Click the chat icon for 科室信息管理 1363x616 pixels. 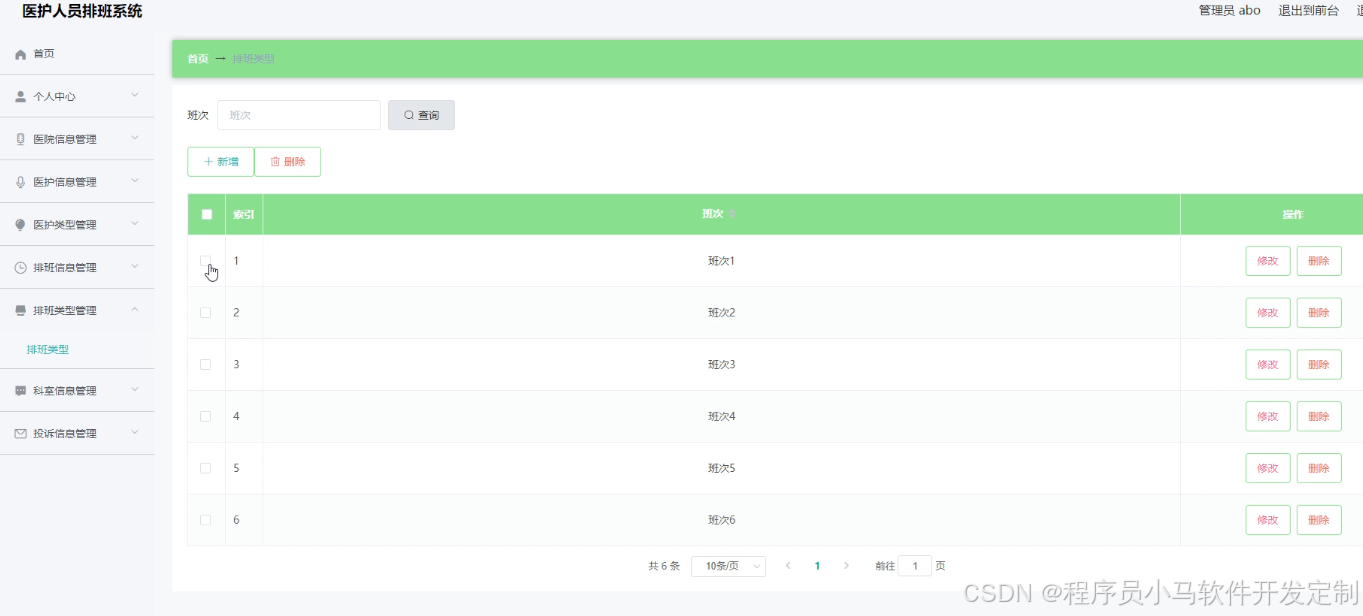[x=20, y=391]
